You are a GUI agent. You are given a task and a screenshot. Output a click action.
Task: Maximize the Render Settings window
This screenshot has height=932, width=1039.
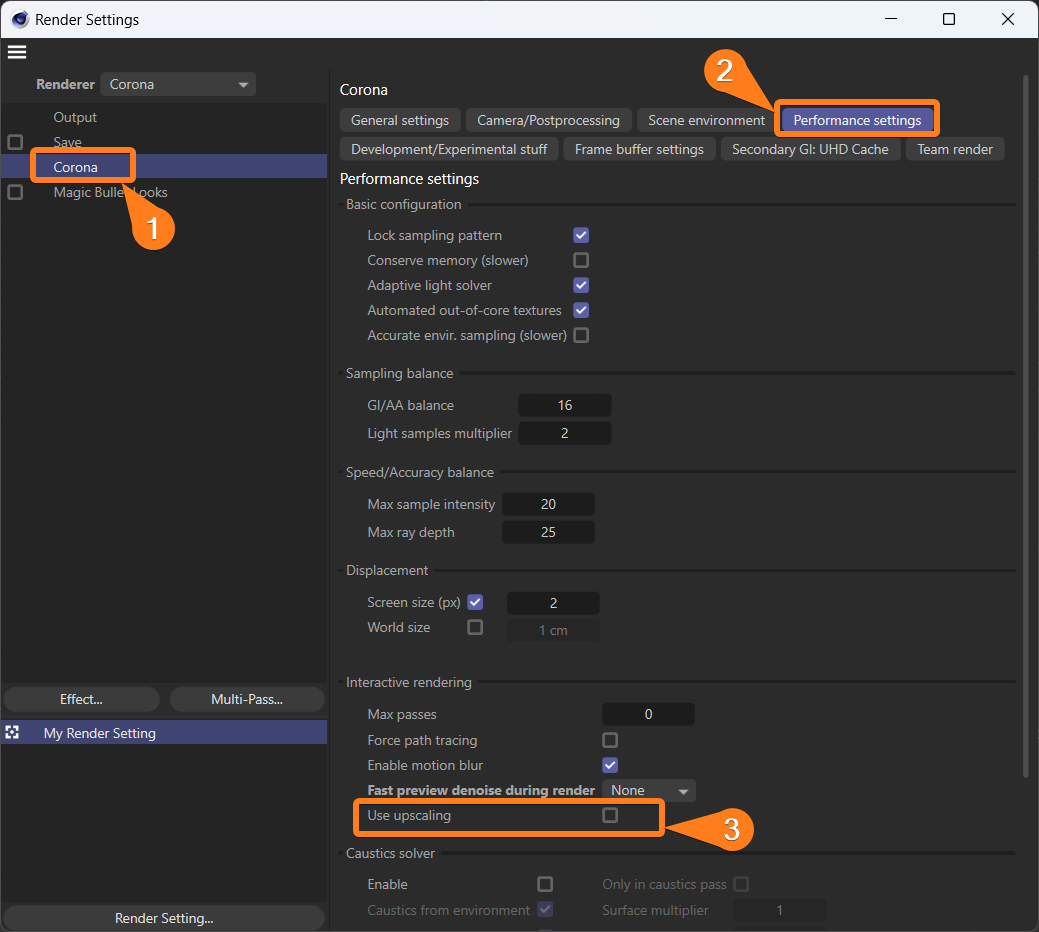[x=949, y=19]
